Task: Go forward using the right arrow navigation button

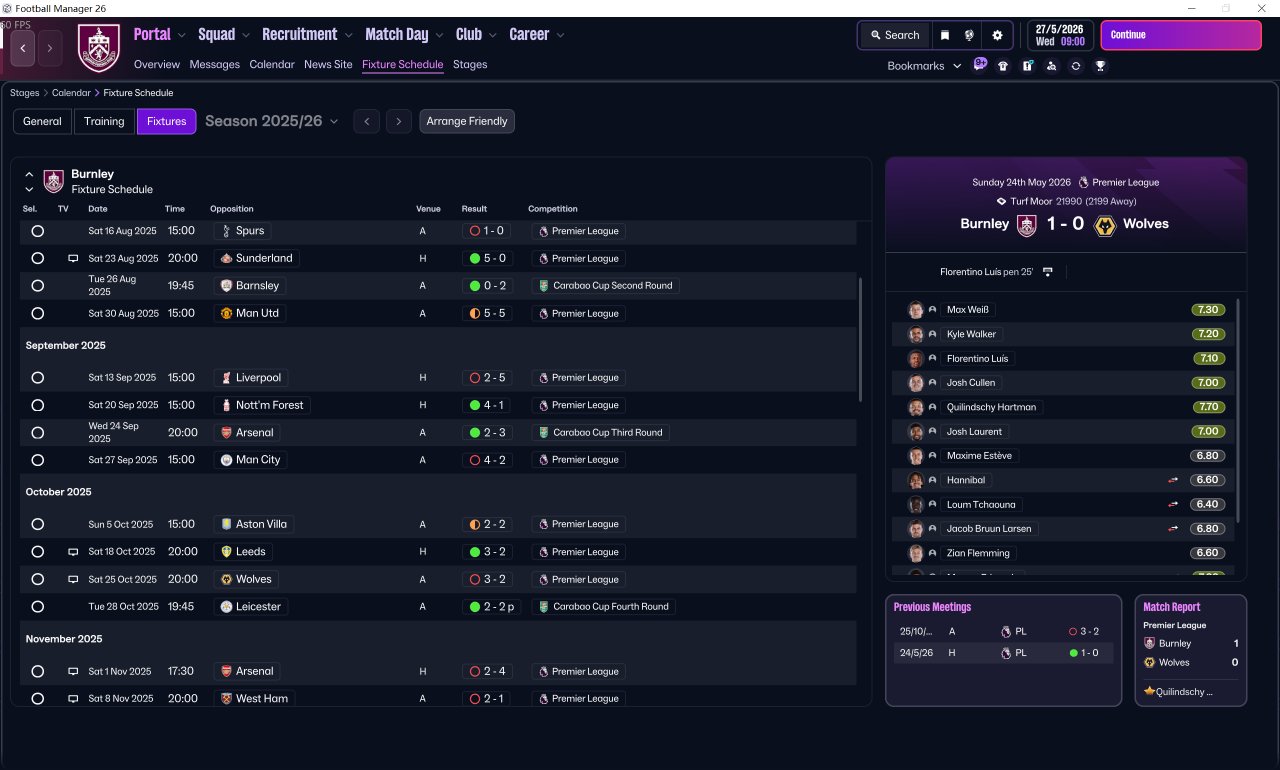Action: [x=50, y=48]
